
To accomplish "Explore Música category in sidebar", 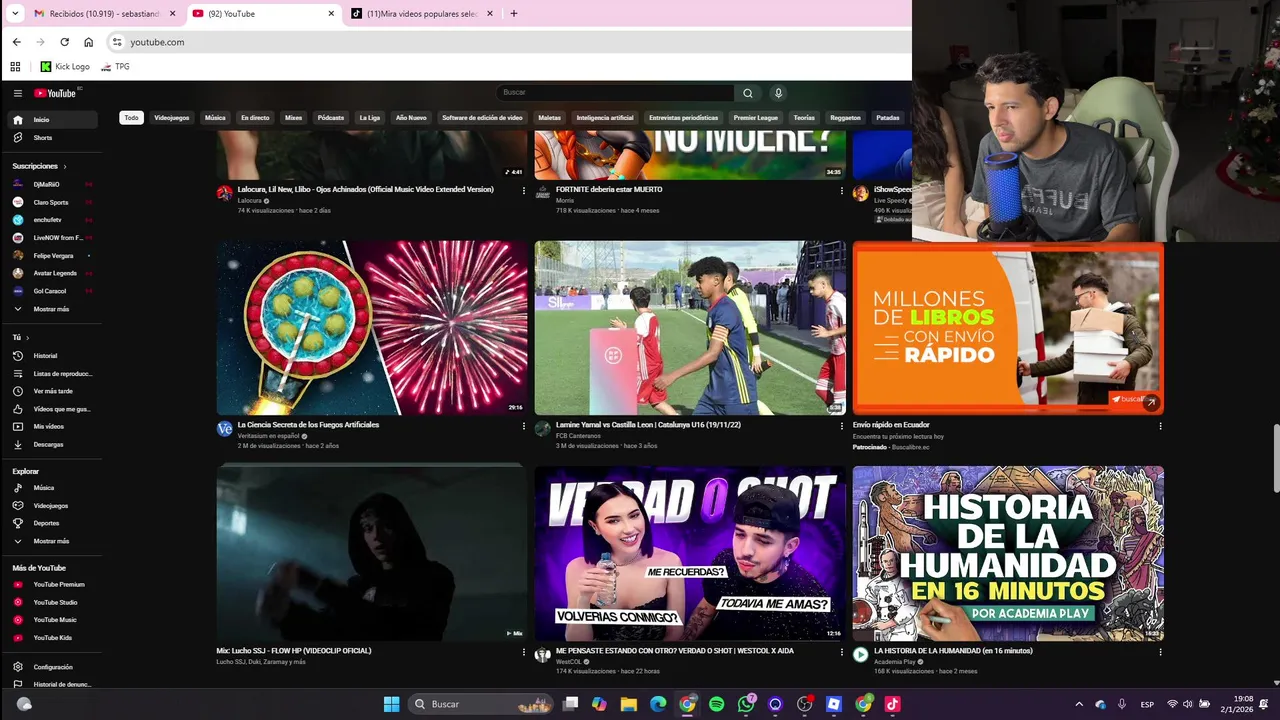I will tap(50, 488).
